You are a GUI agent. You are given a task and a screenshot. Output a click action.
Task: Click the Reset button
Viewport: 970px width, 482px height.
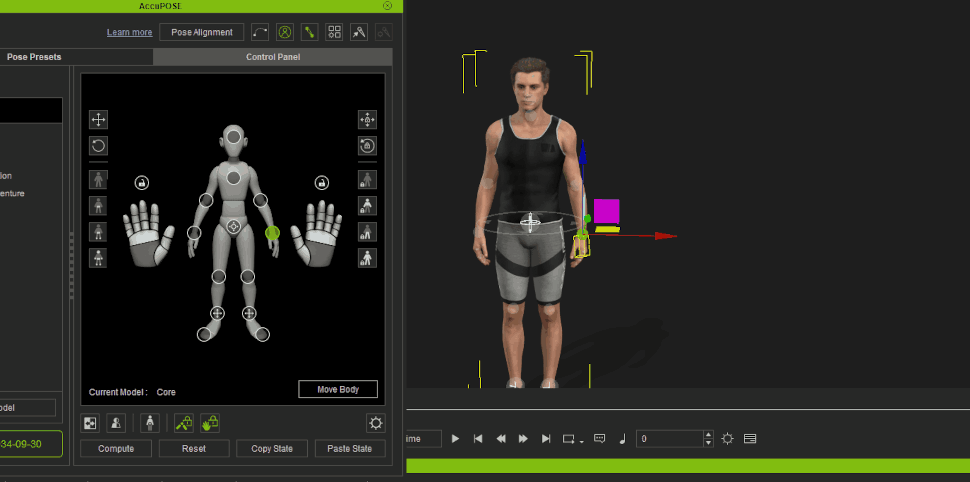tap(194, 449)
